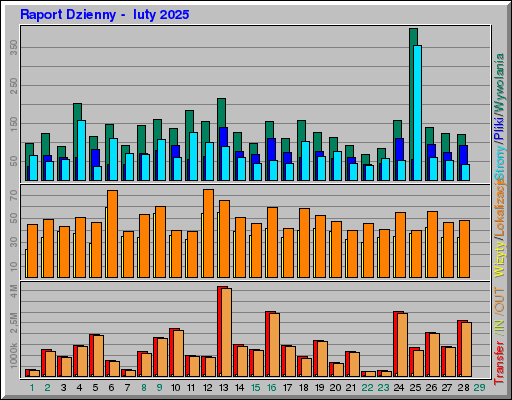Click day label 17 on the x-axis

(x=287, y=388)
